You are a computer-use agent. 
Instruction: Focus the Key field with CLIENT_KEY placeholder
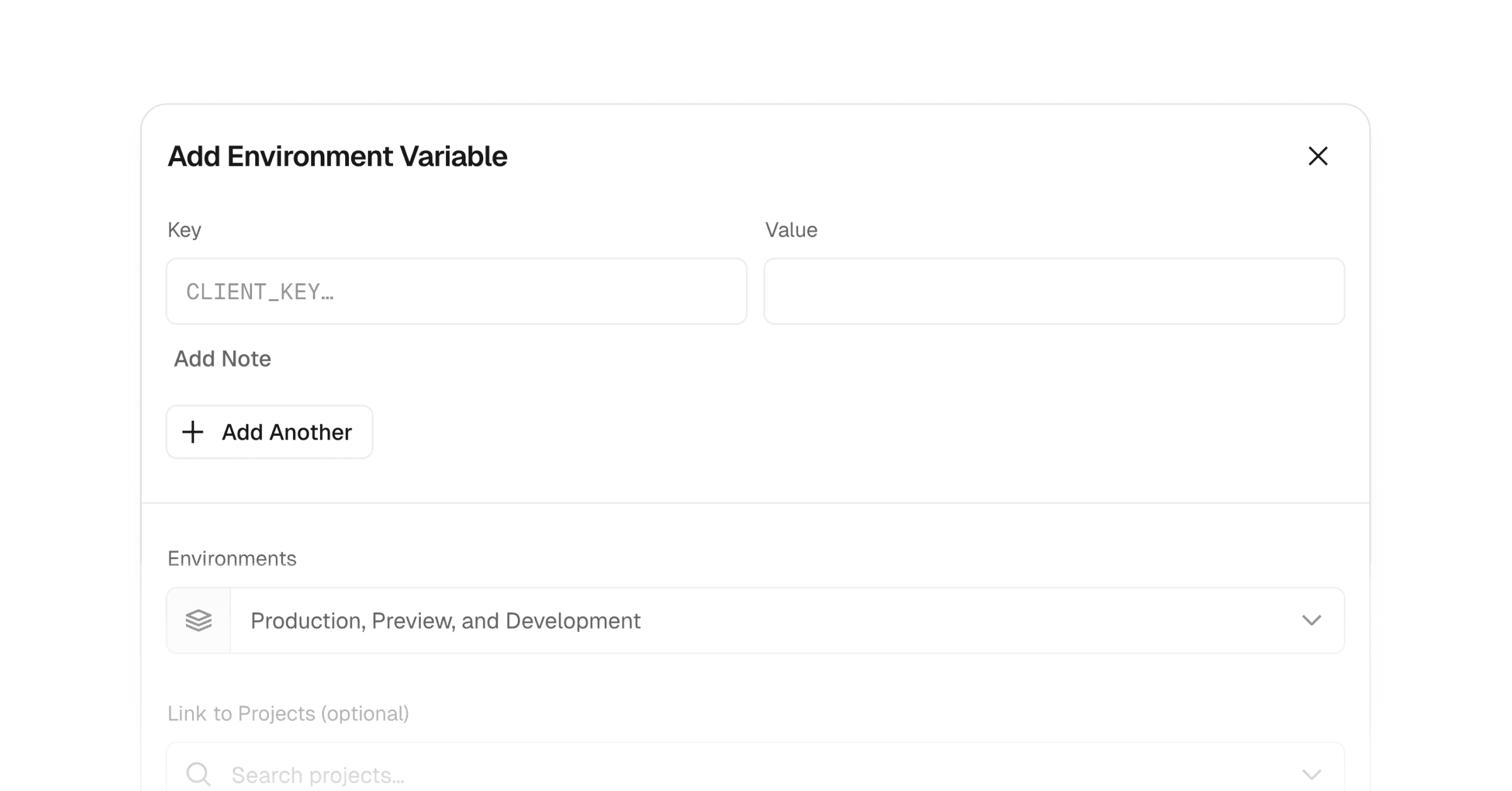pos(456,292)
